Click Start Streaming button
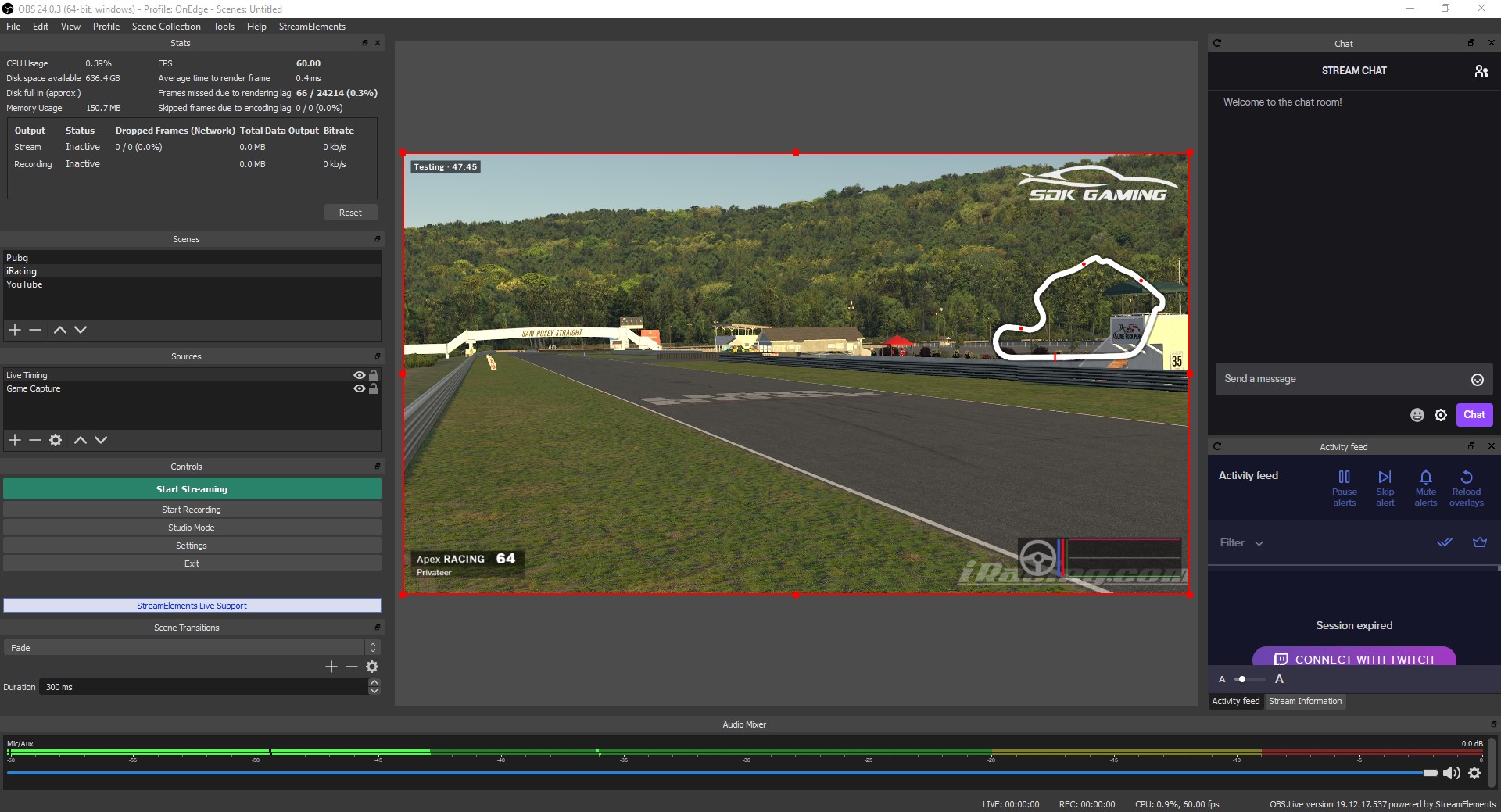This screenshot has width=1501, height=812. point(192,489)
